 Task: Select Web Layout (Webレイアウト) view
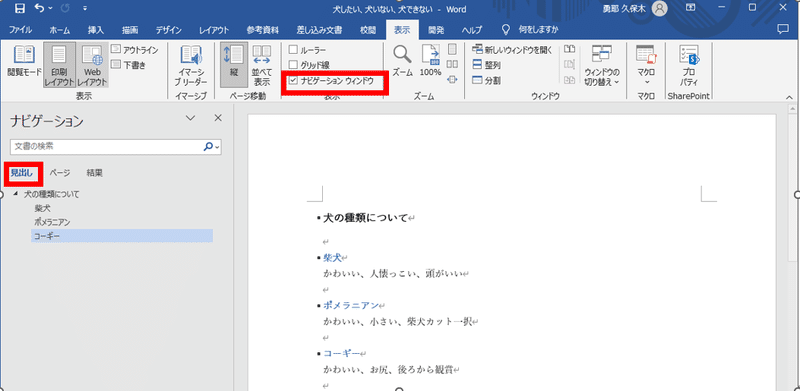(x=92, y=65)
